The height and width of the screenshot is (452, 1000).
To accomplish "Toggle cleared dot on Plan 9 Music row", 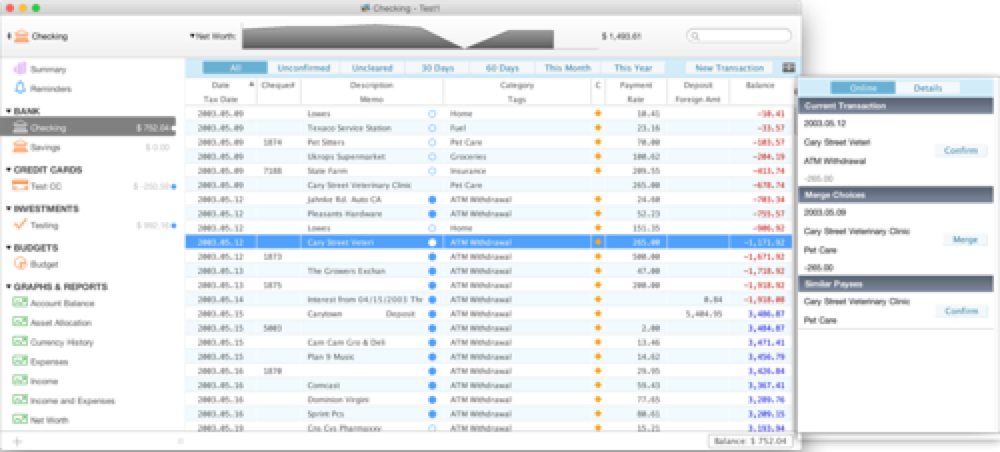I will click(x=432, y=356).
